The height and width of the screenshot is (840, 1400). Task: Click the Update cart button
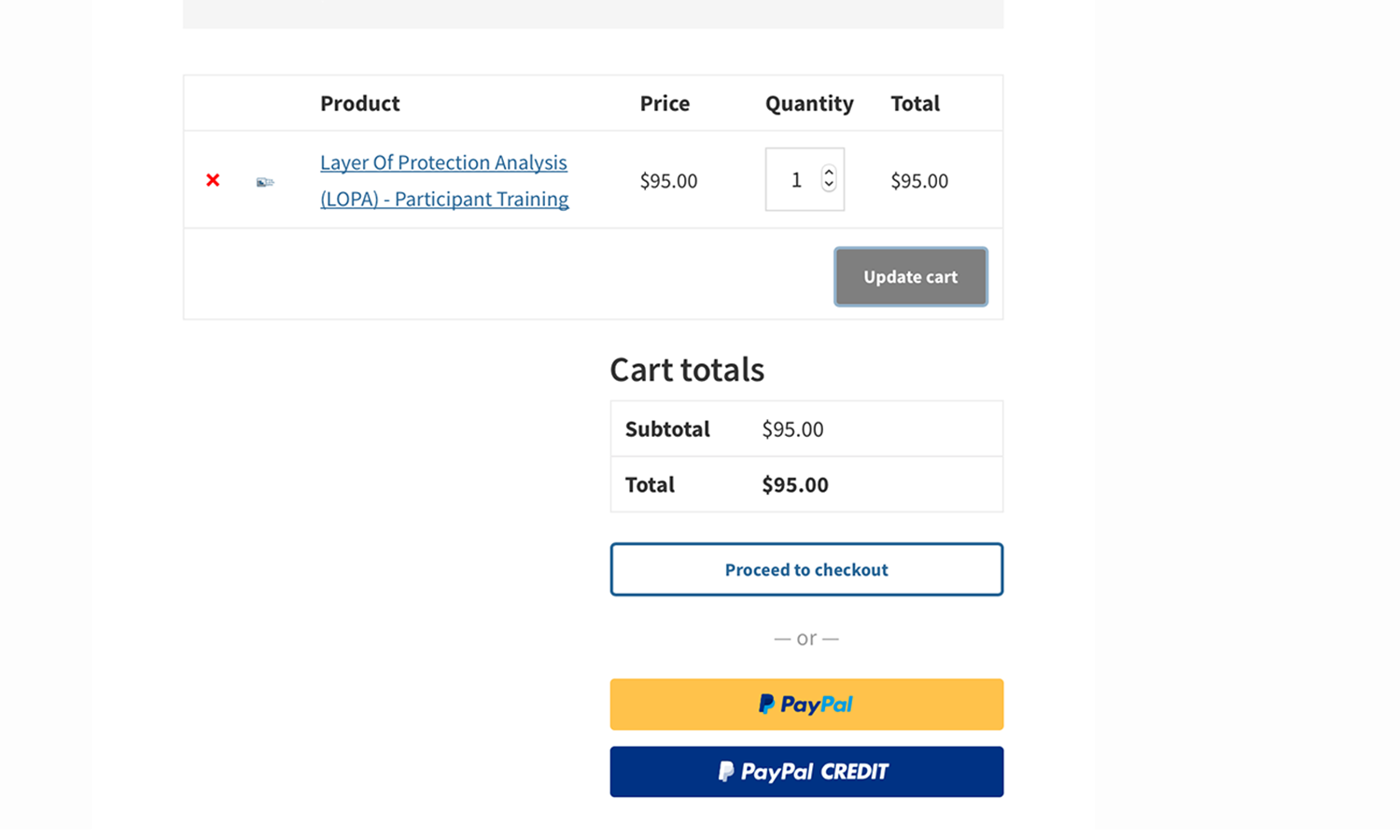tap(911, 276)
